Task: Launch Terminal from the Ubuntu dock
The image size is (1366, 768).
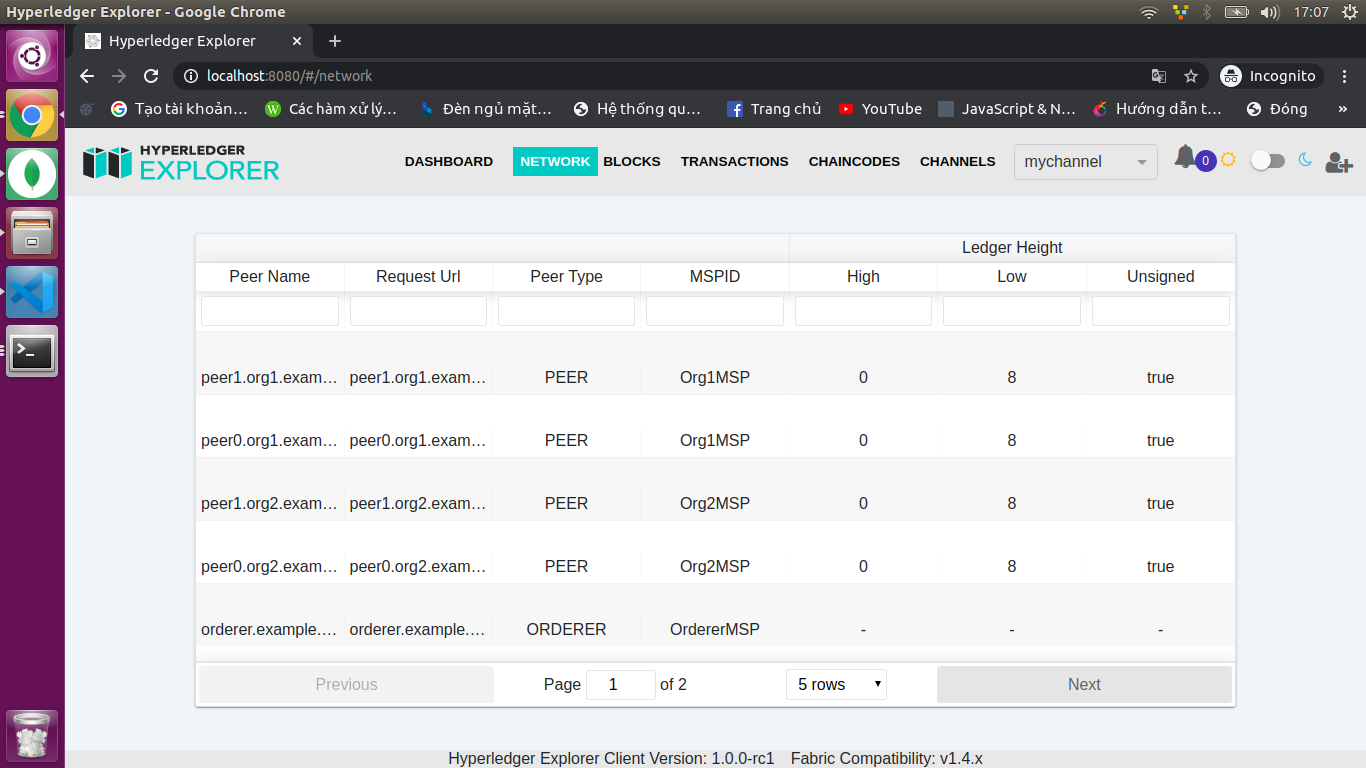Action: coord(32,351)
